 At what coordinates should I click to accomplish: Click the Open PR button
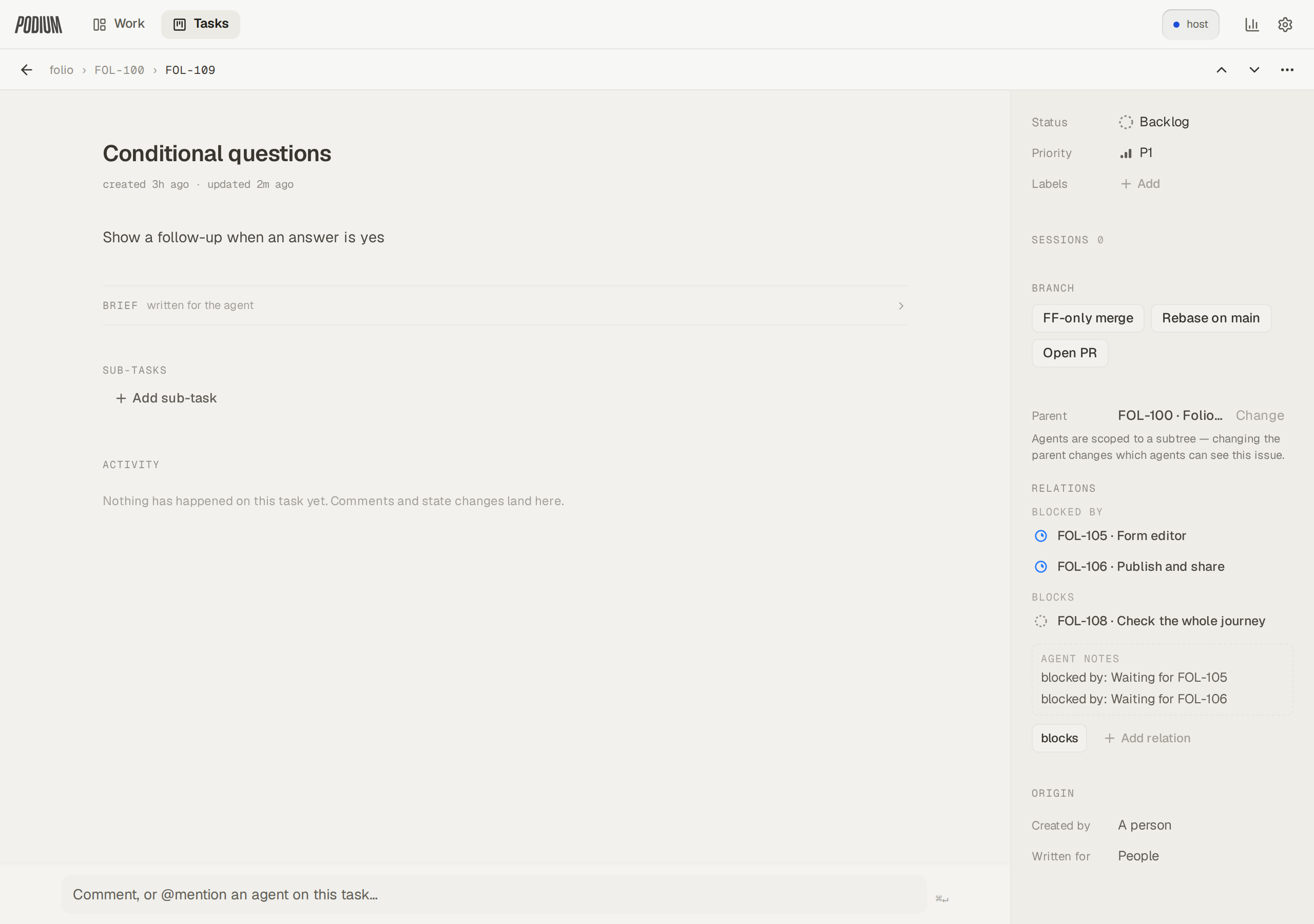(x=1069, y=353)
